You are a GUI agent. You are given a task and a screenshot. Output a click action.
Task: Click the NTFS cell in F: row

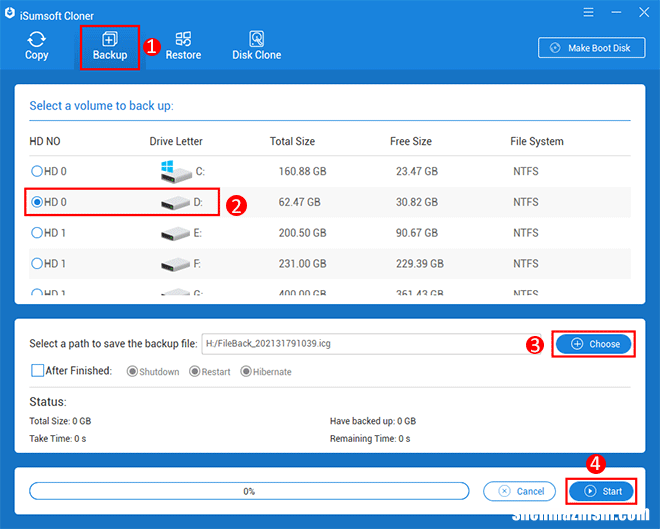[x=526, y=263]
